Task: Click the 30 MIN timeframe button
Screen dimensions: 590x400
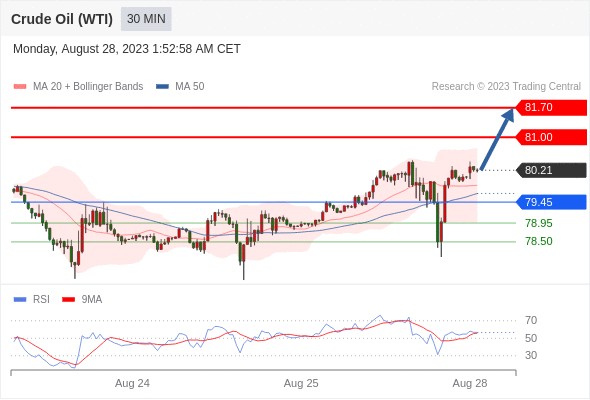Action: point(146,19)
